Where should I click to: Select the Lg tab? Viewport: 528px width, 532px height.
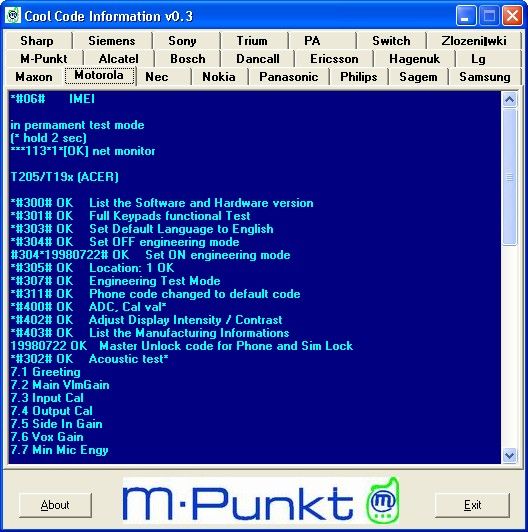478,59
